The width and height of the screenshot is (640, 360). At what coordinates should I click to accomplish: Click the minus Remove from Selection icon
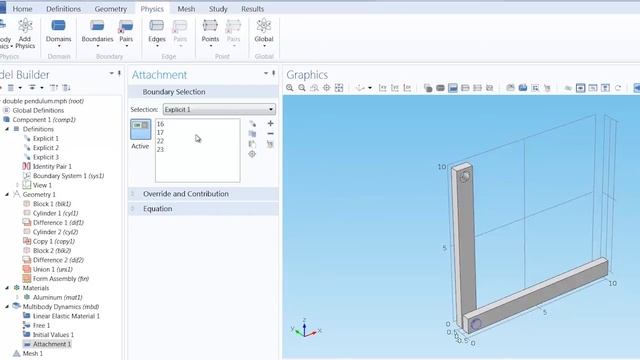coord(270,133)
